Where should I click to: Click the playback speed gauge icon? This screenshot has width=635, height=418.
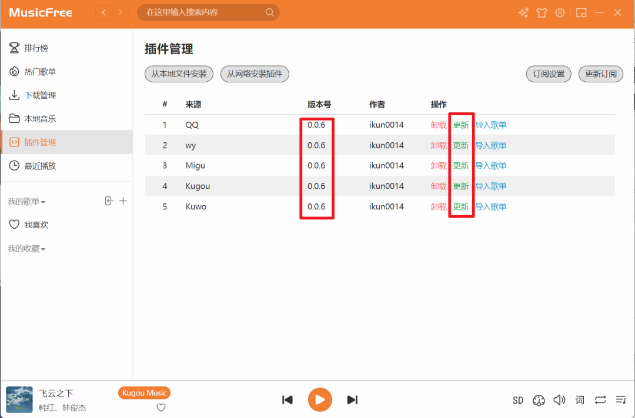539,400
